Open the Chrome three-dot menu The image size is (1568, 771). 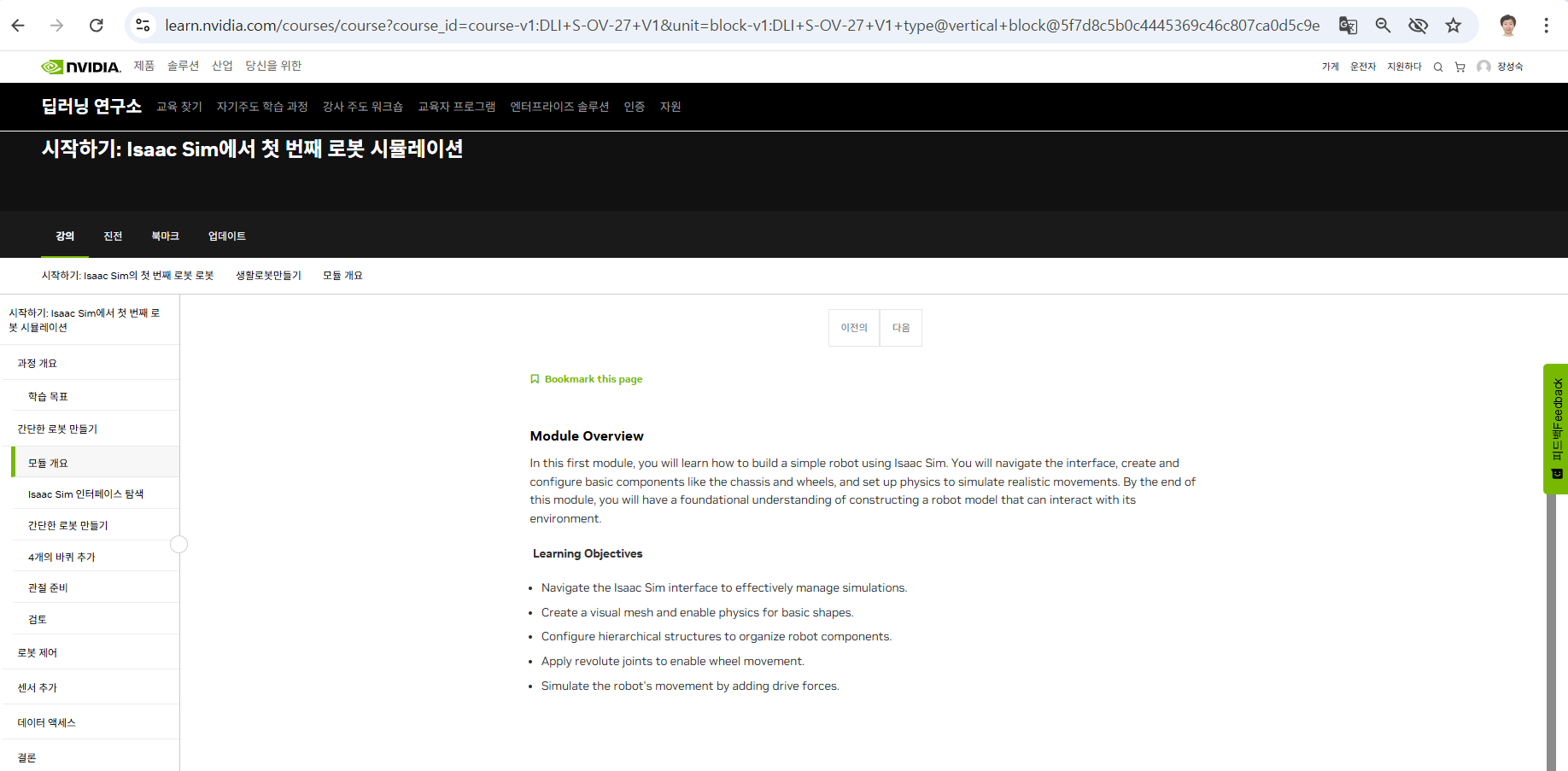click(1546, 26)
